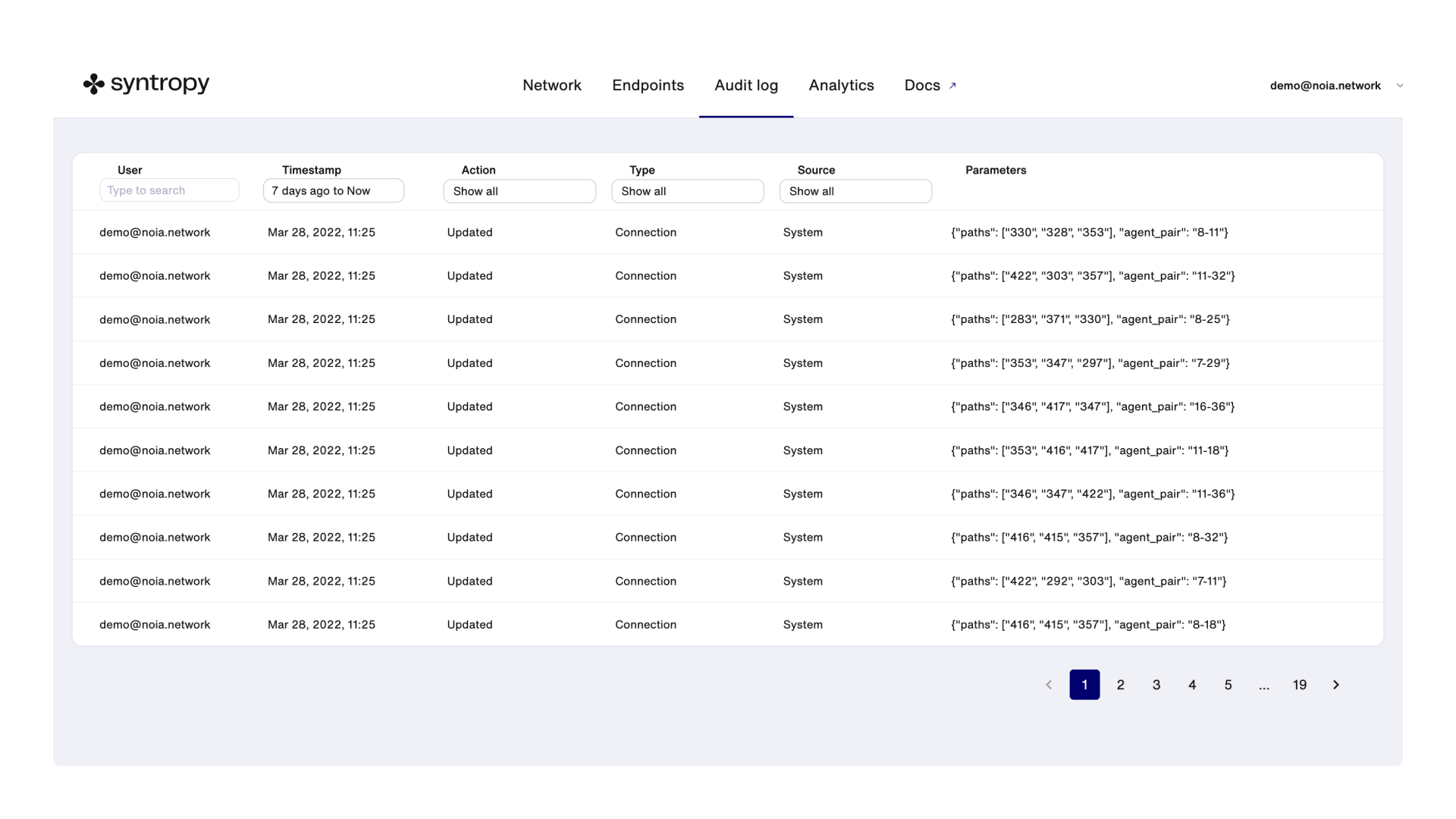Open the Endpoints tab
The width and height of the screenshot is (1456, 819).
648,86
